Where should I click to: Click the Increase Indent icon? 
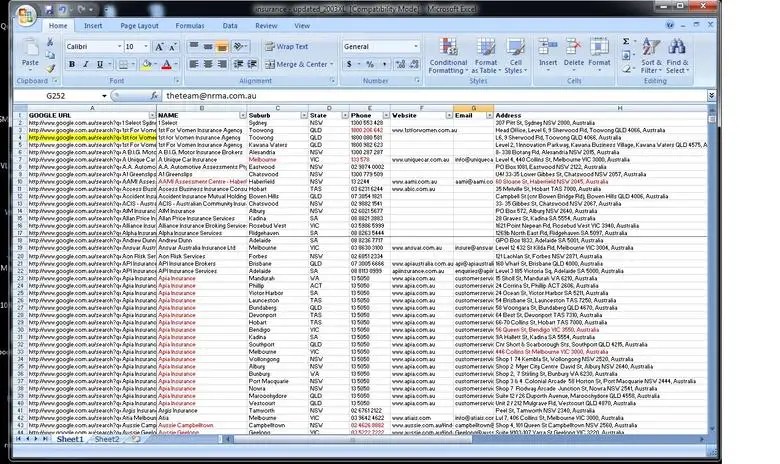point(252,64)
